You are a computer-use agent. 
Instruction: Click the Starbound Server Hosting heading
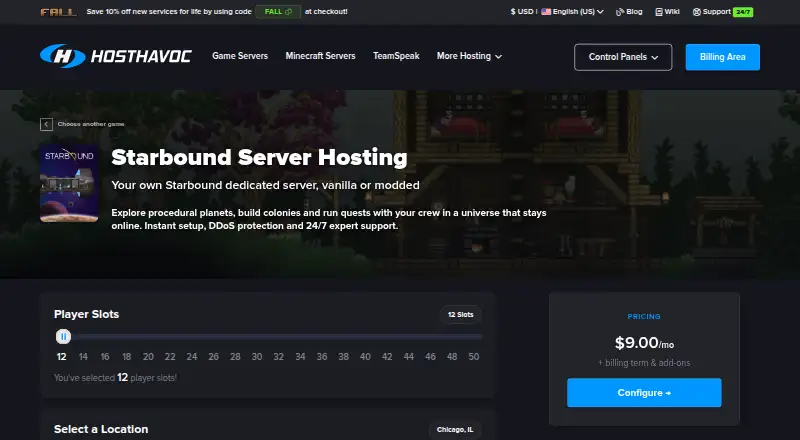[x=259, y=157]
